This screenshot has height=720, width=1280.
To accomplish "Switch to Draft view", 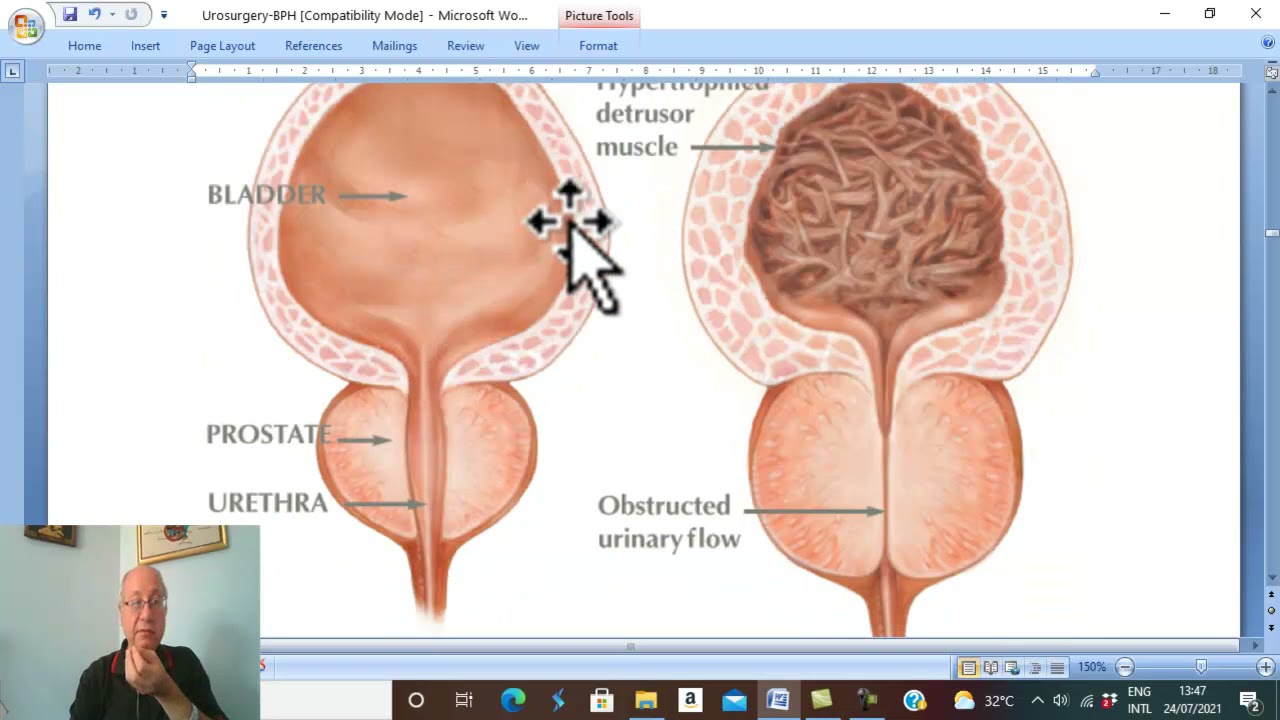I will click(1056, 667).
